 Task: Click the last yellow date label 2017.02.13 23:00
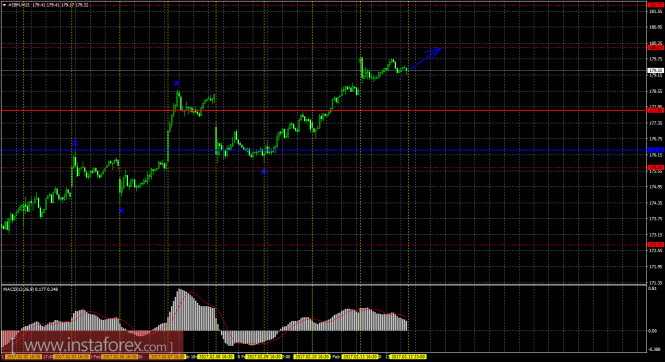tap(408, 357)
